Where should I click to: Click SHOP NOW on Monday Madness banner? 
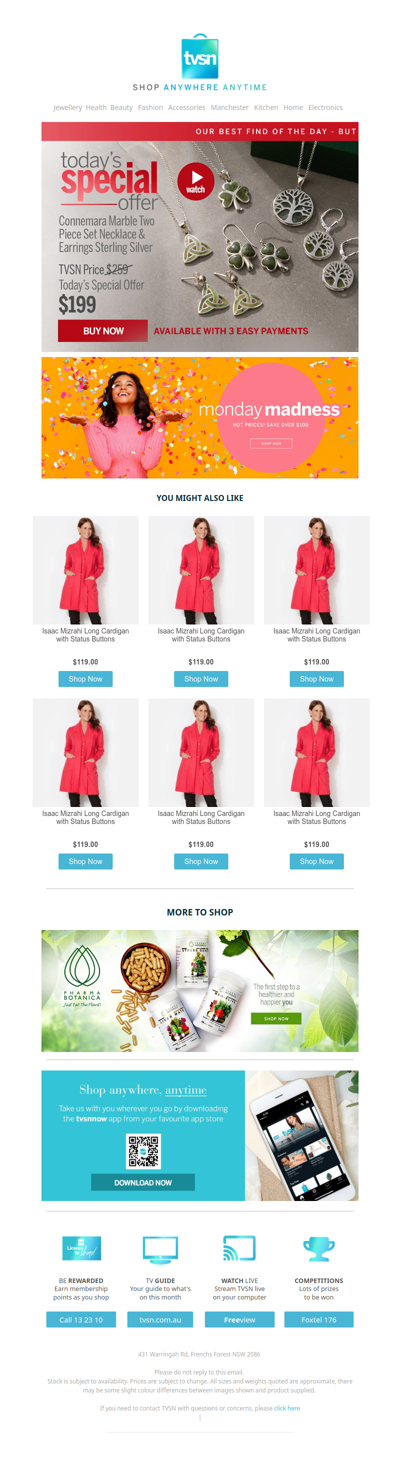pyautogui.click(x=271, y=443)
